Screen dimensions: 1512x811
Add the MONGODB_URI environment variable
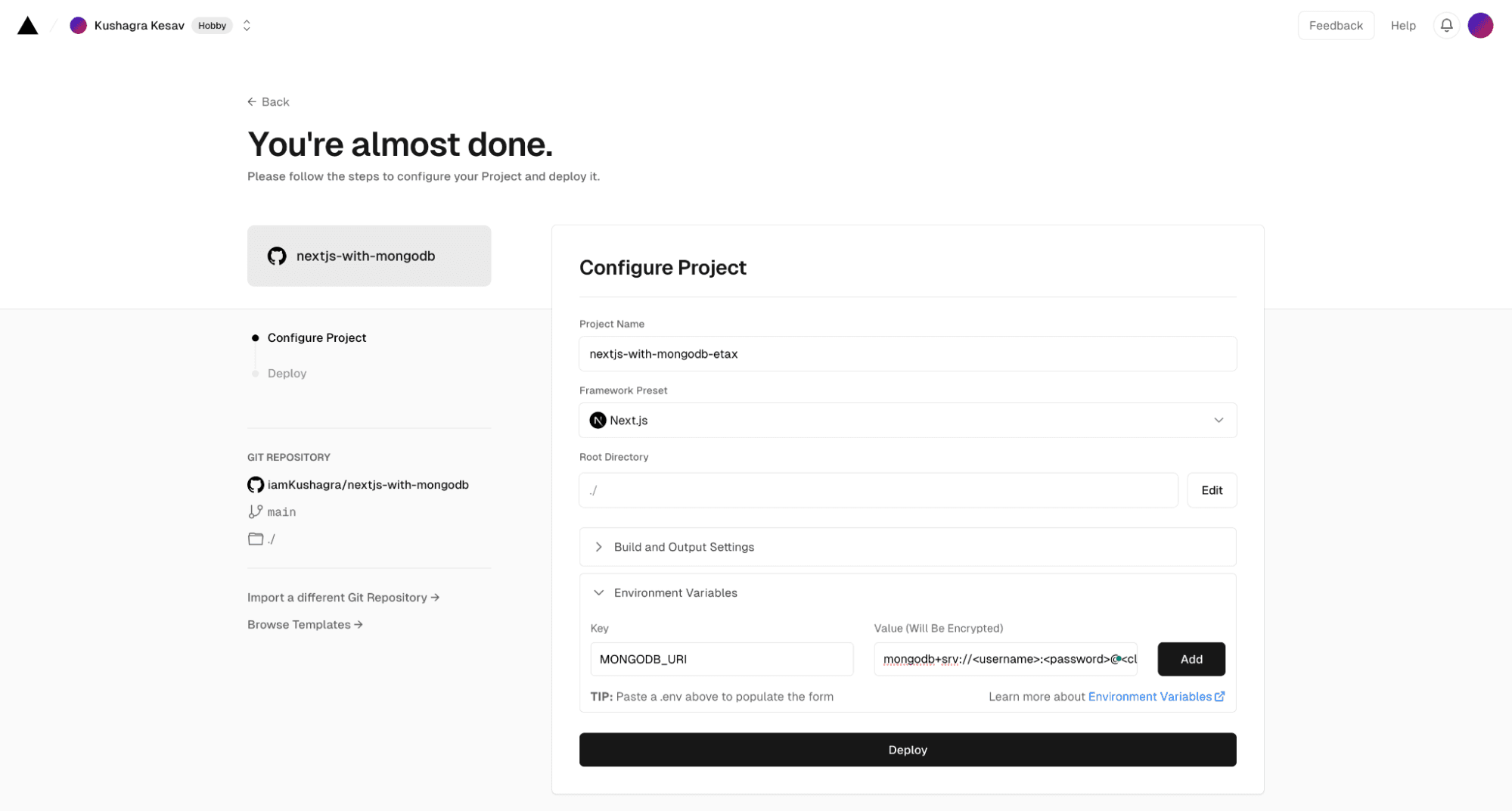click(x=1191, y=660)
